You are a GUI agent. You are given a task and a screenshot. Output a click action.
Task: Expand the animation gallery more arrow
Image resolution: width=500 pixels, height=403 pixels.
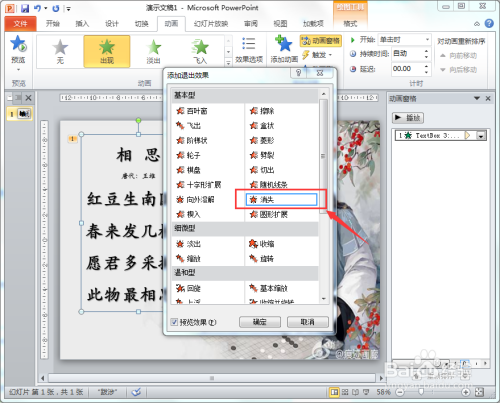(x=228, y=62)
